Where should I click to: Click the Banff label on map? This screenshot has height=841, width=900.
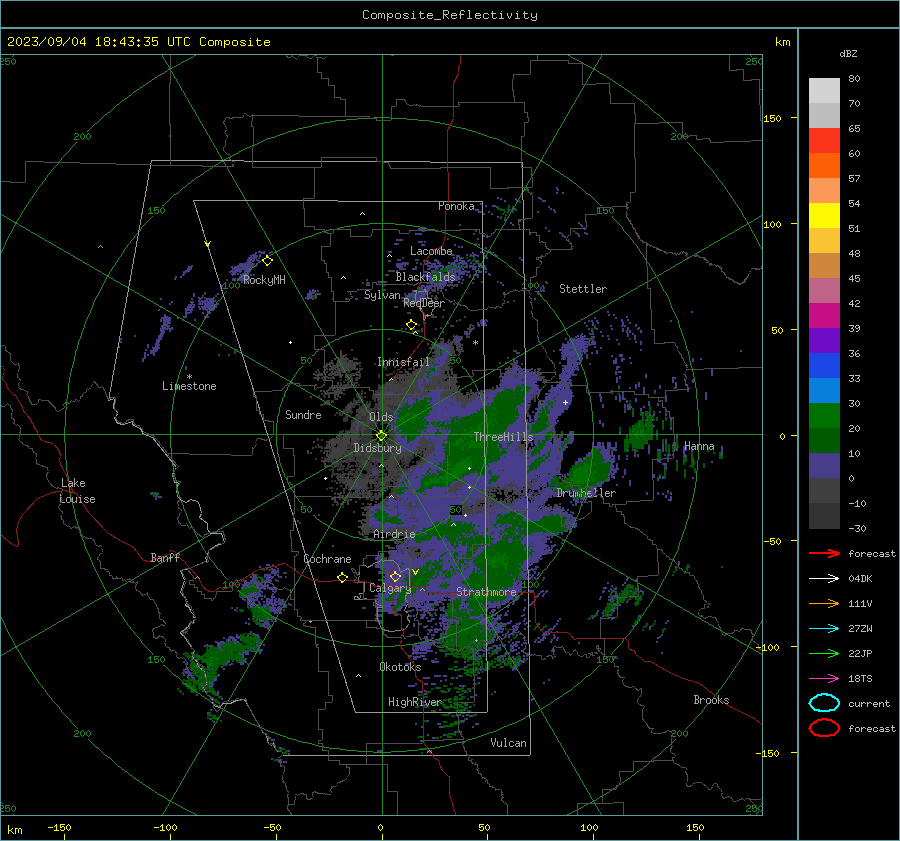(x=165, y=557)
